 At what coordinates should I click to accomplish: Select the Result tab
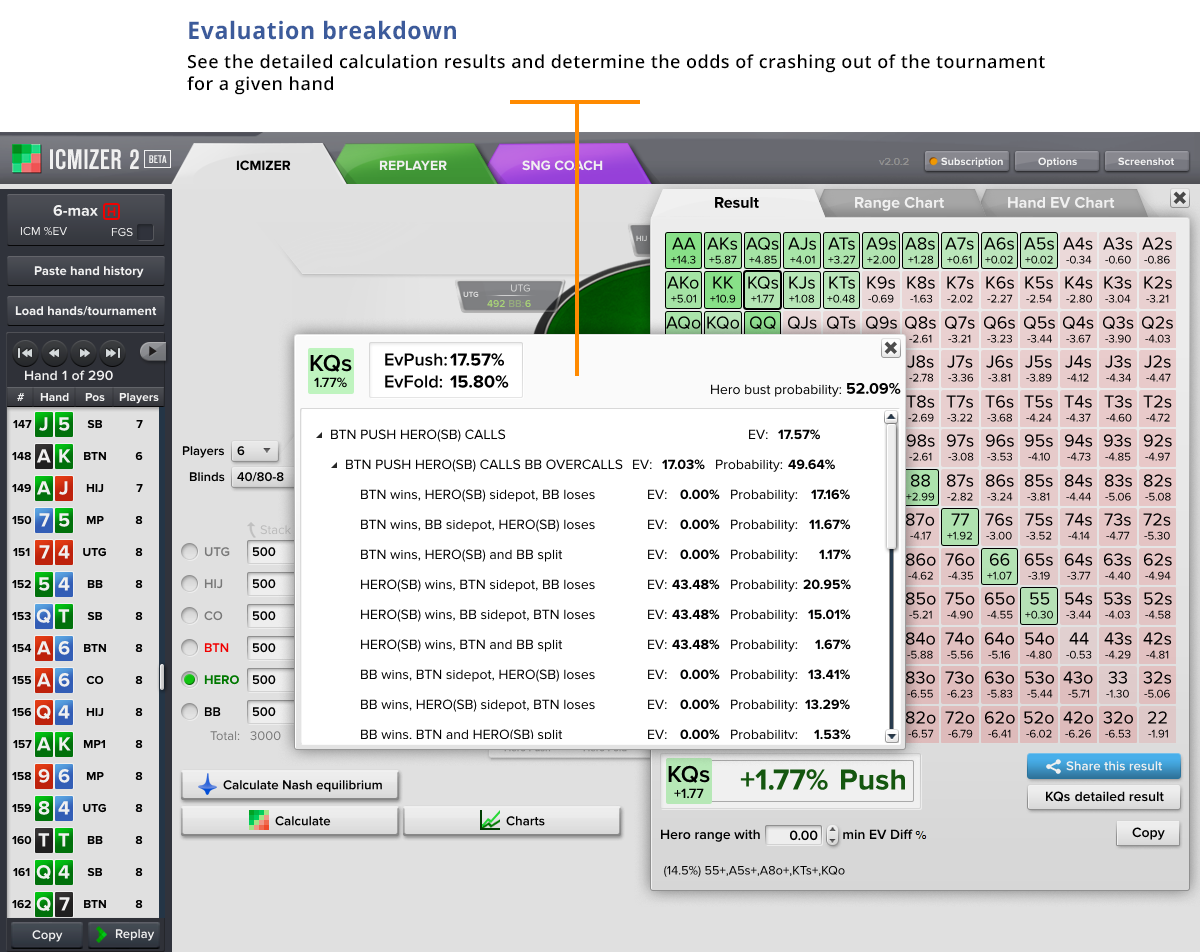coord(736,202)
